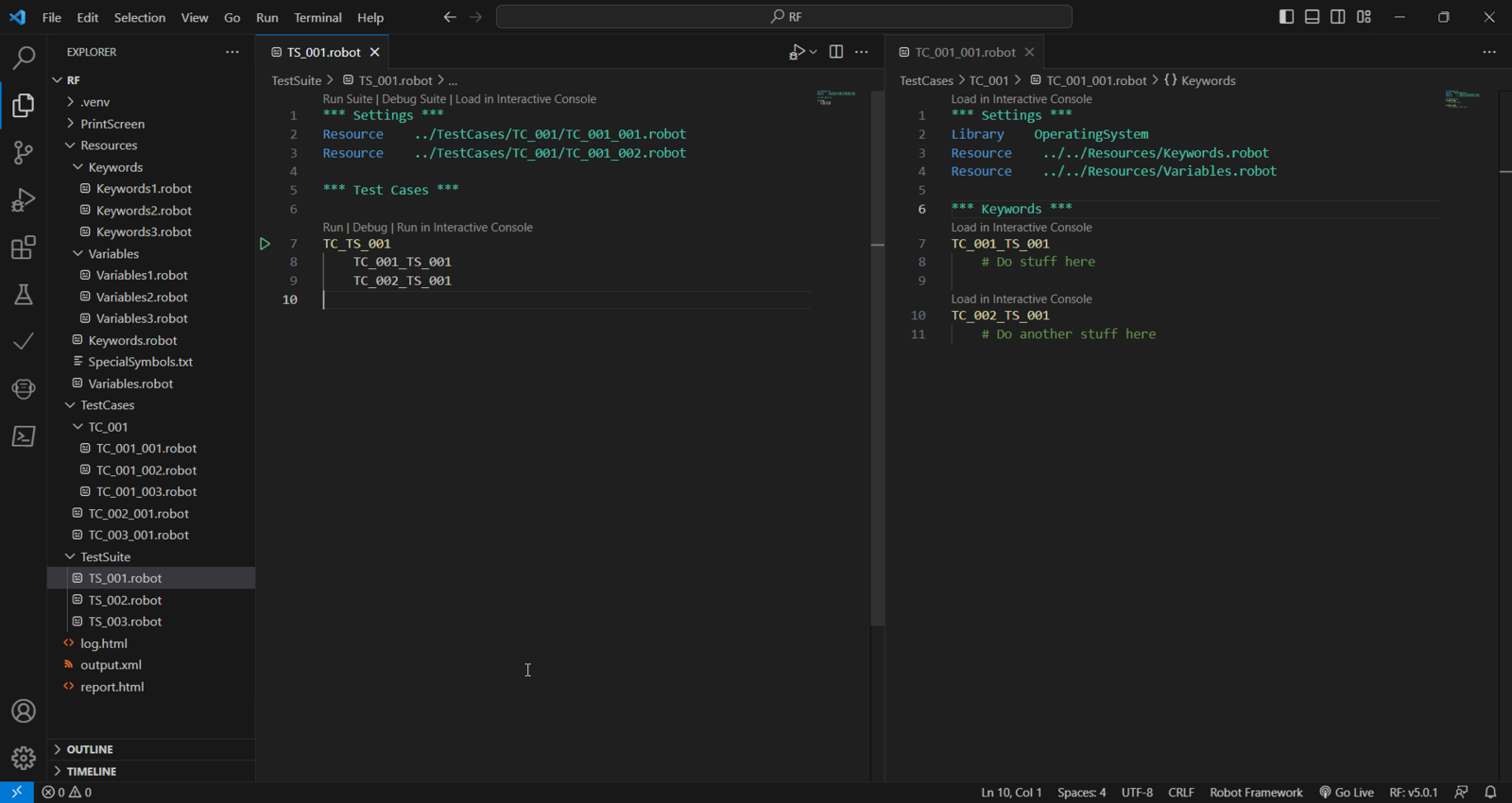
Task: Open the run dropdown arrow in editor toolbar
Action: point(813,52)
